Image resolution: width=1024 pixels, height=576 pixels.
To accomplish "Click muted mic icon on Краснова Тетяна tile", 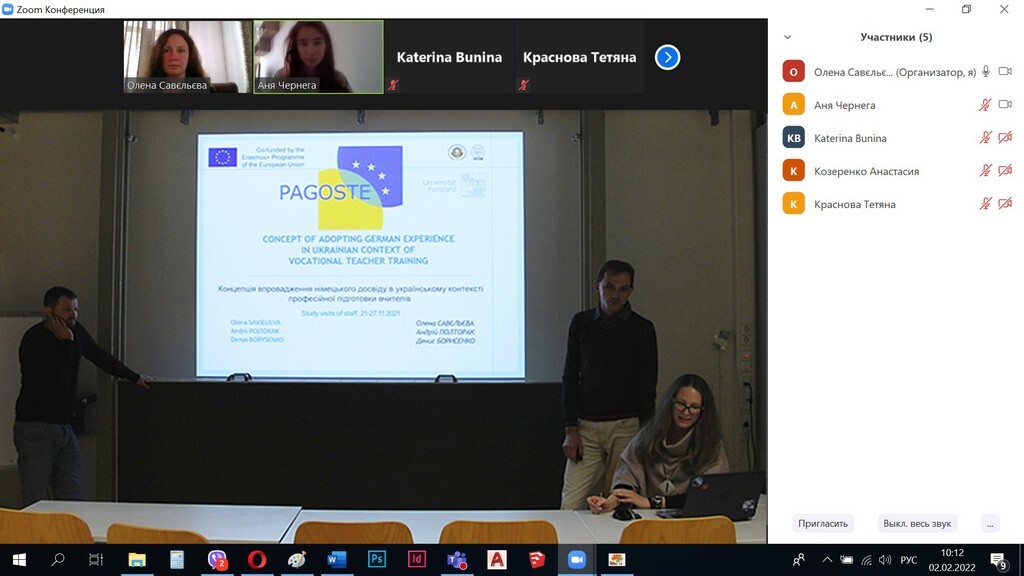I will (x=524, y=85).
